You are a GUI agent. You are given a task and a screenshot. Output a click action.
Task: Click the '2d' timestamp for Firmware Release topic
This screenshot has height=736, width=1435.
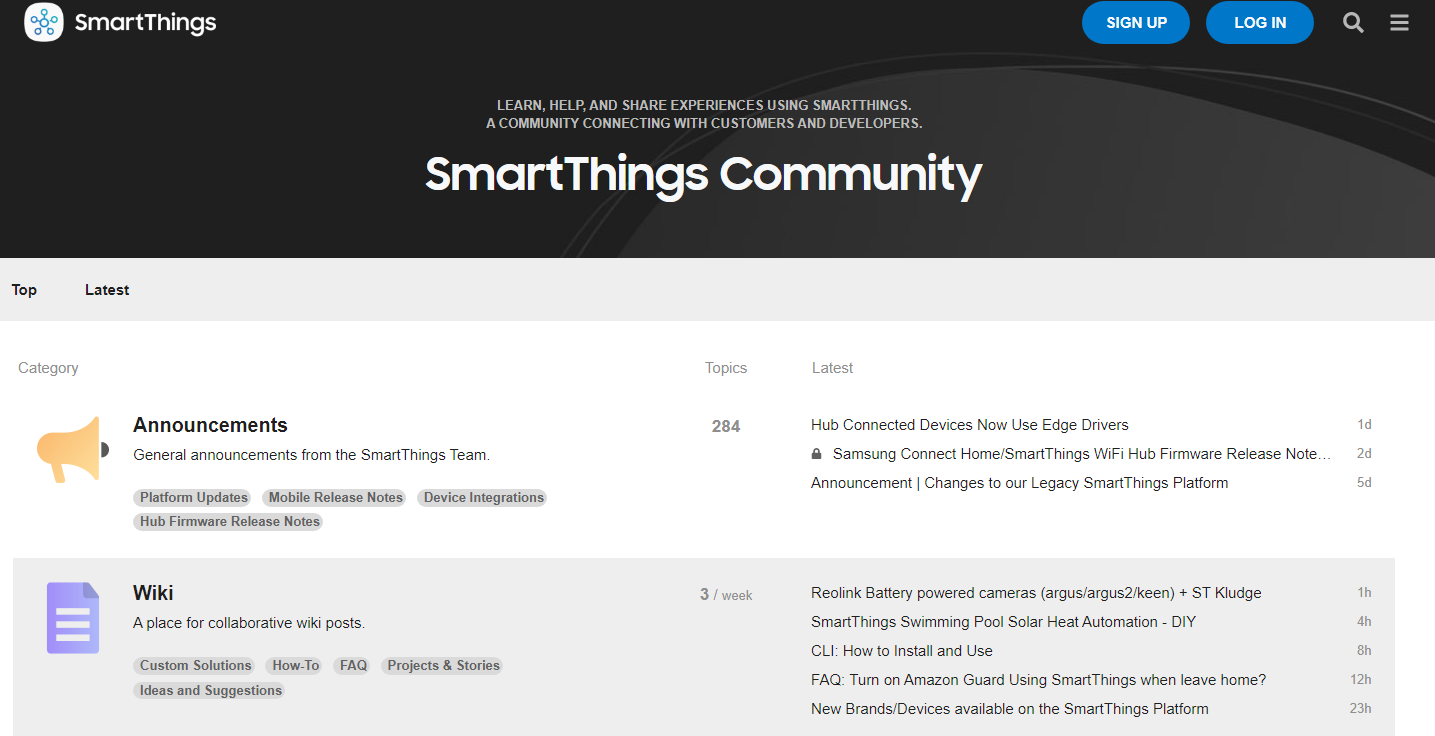[1364, 454]
